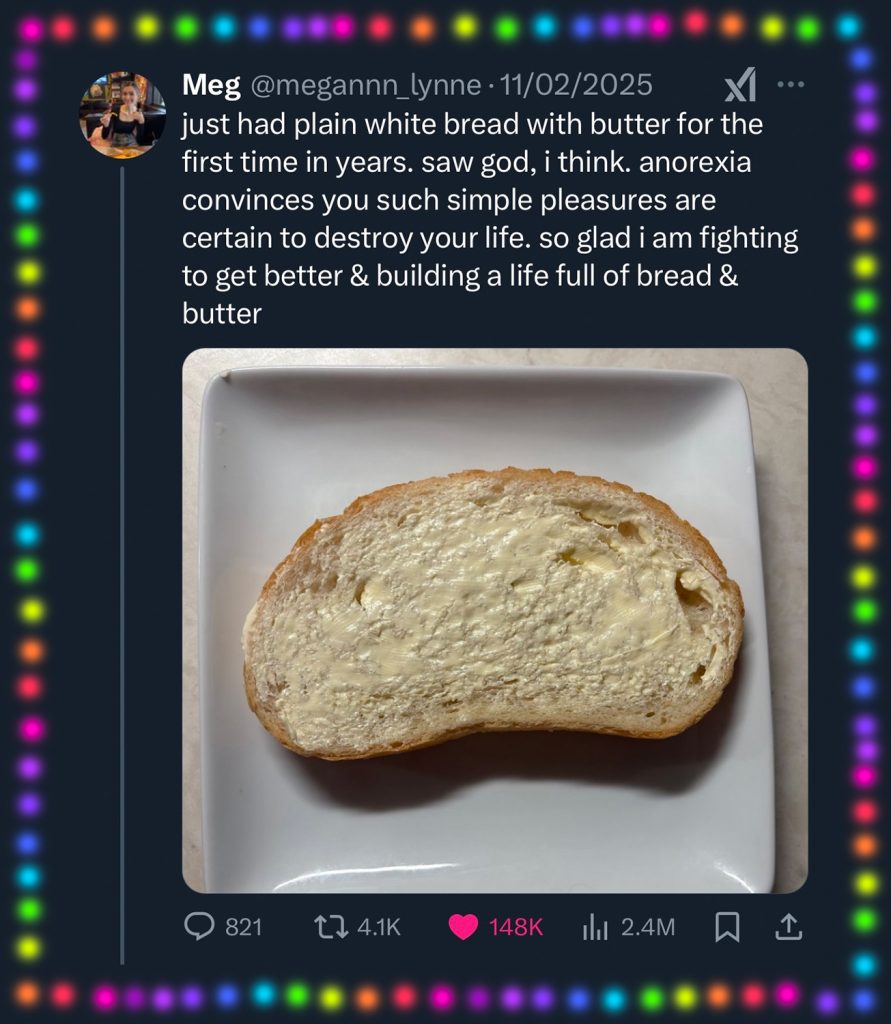Bookmark this tweet
The height and width of the screenshot is (1024, 891).
(727, 928)
